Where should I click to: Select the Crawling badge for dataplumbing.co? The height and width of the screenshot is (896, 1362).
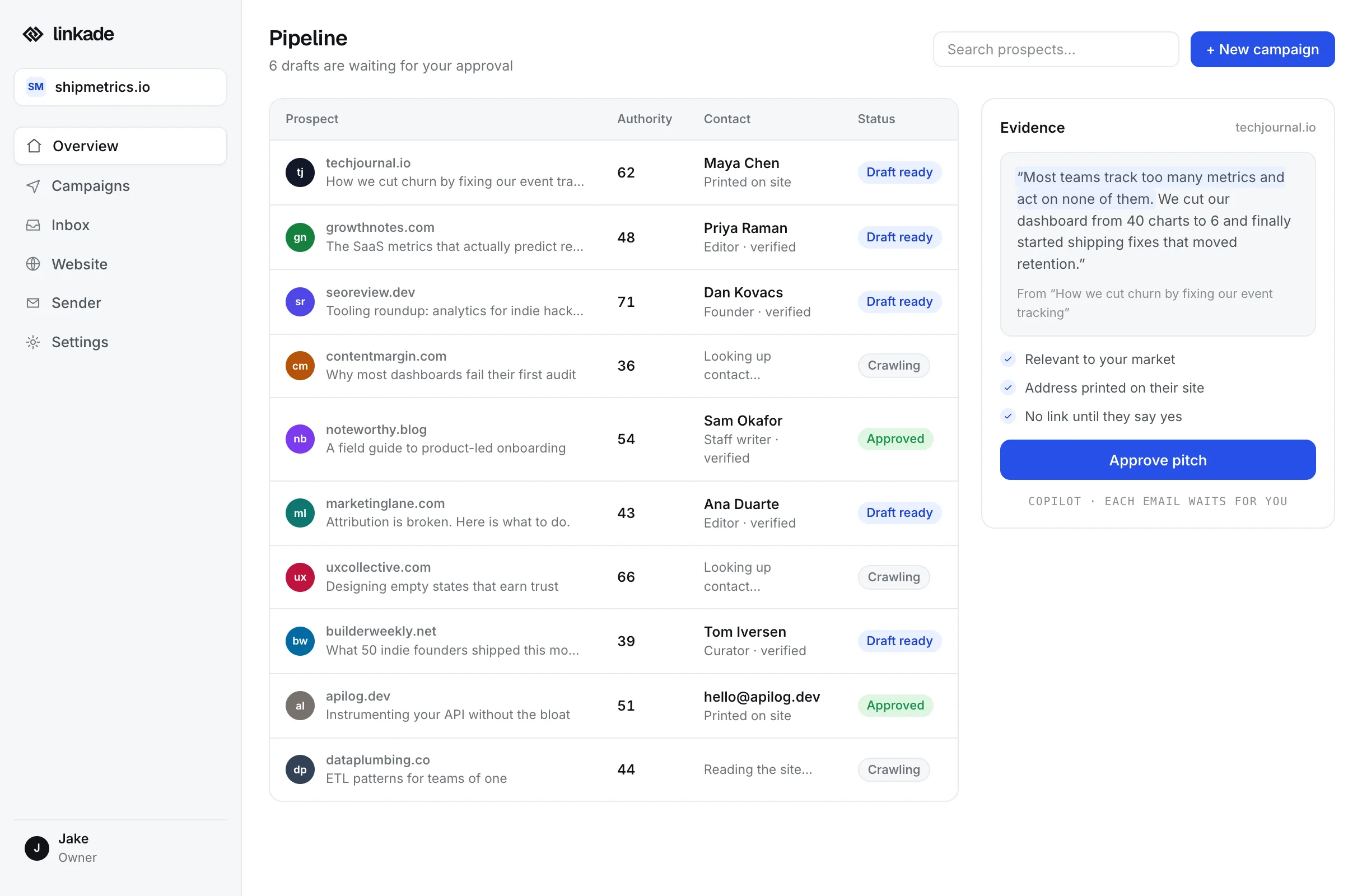coord(893,769)
